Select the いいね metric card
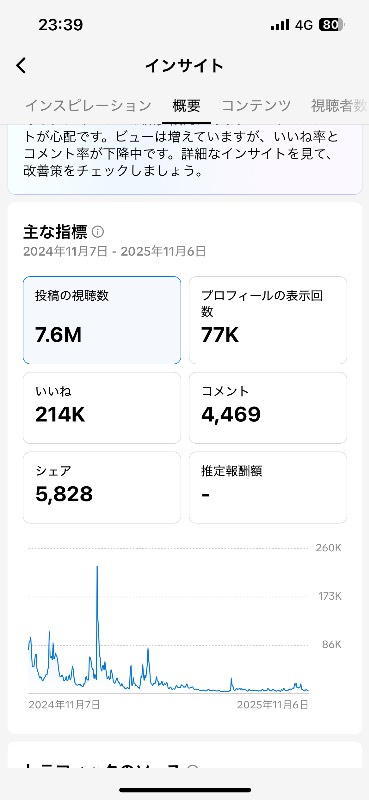369x800 pixels. point(102,408)
